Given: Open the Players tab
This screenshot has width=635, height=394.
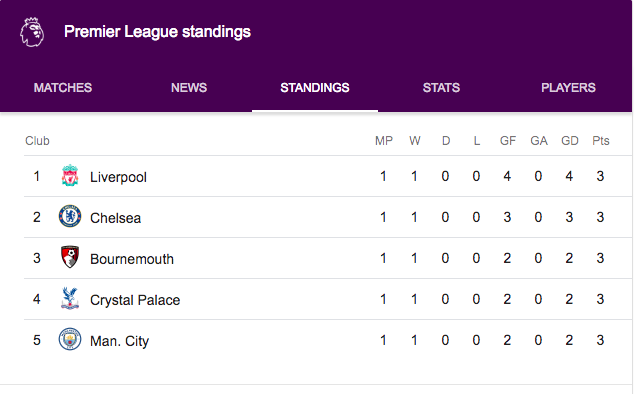Looking at the screenshot, I should coord(568,88).
